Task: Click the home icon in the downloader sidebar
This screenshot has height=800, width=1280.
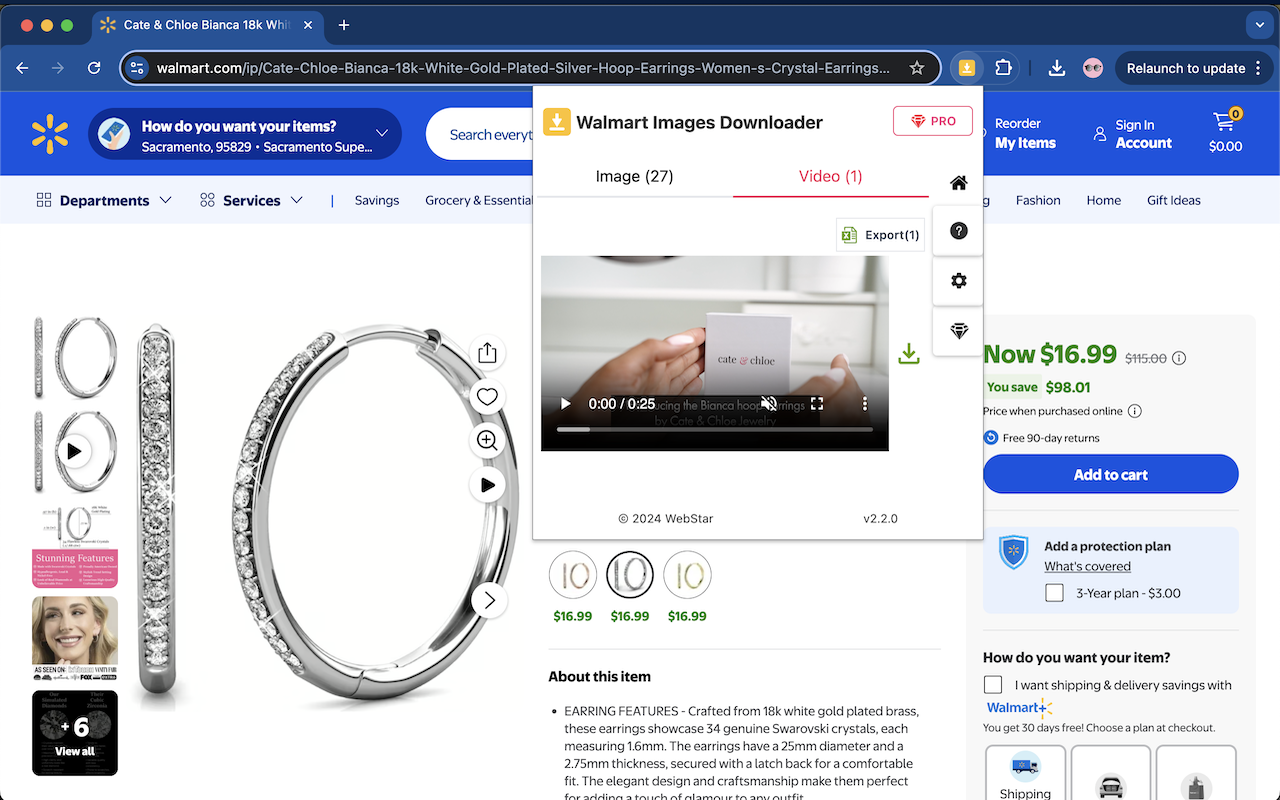Action: click(x=957, y=182)
